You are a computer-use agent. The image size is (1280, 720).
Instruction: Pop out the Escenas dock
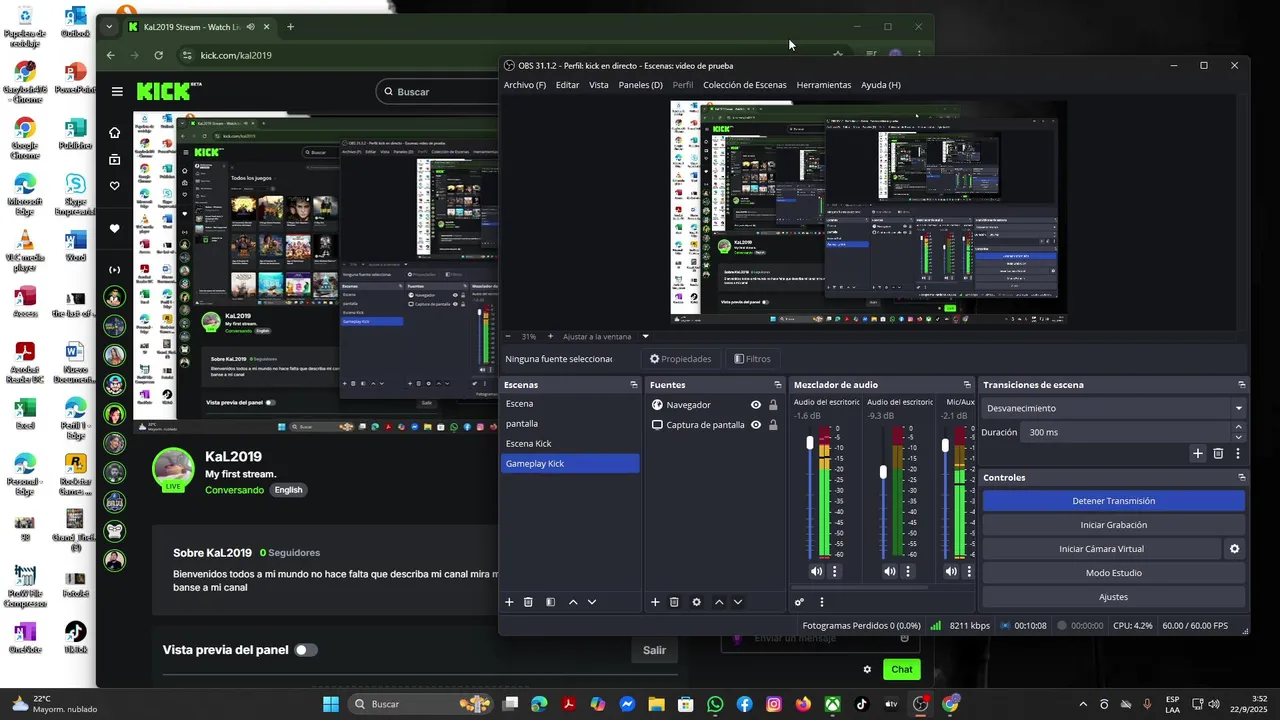(633, 385)
